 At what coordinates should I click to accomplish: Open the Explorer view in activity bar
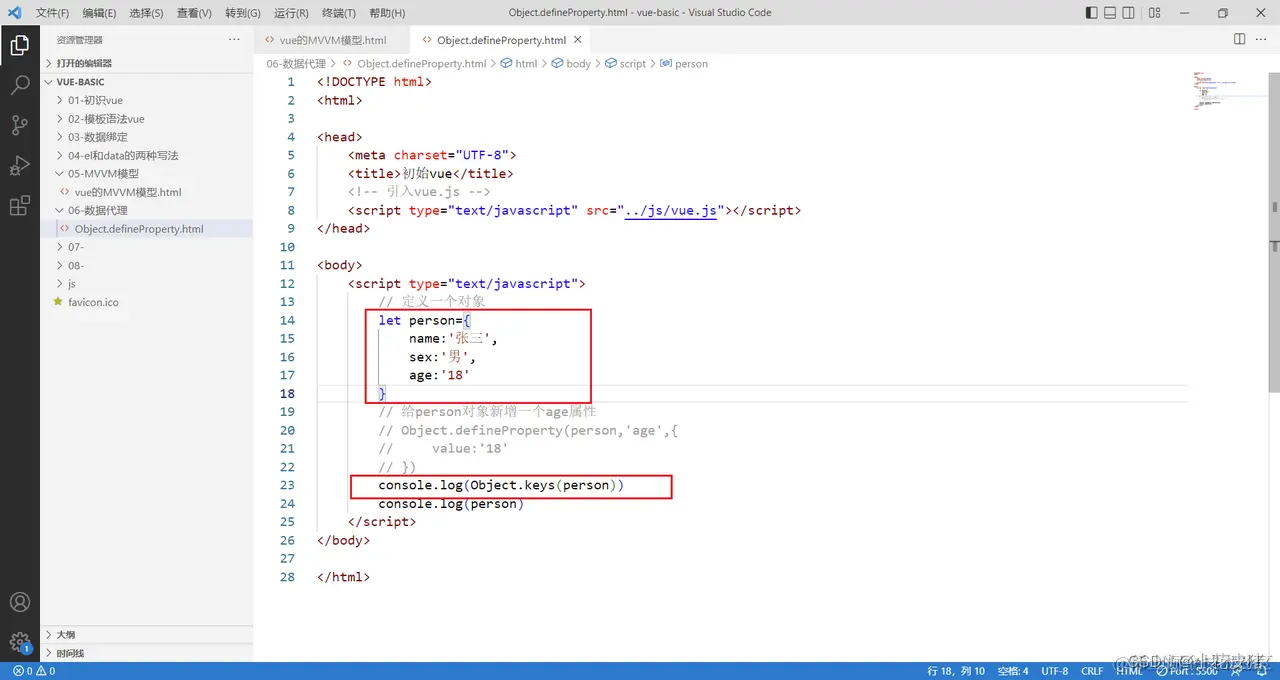(19, 45)
